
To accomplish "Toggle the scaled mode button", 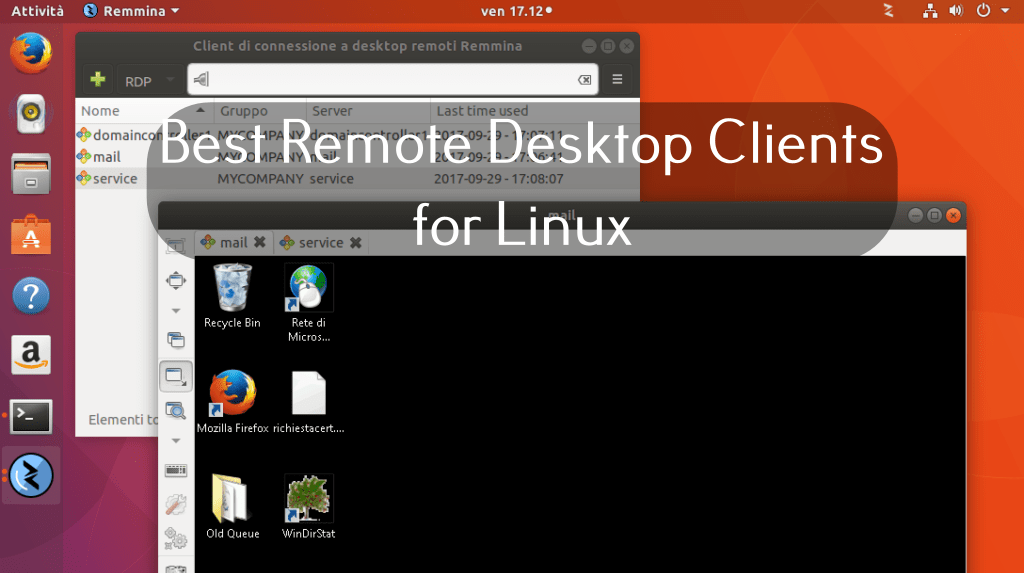I will [x=176, y=376].
